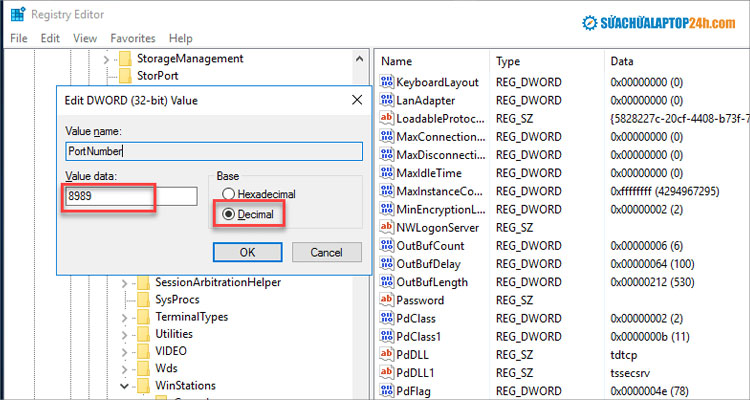This screenshot has width=750, height=400.
Task: Click the KeyboardLayout DWORD value icon
Action: pyautogui.click(x=386, y=82)
